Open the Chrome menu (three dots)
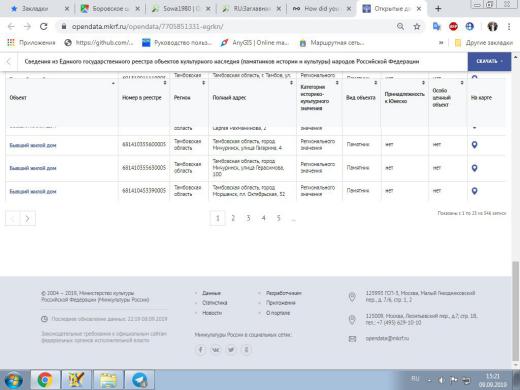 (x=509, y=26)
